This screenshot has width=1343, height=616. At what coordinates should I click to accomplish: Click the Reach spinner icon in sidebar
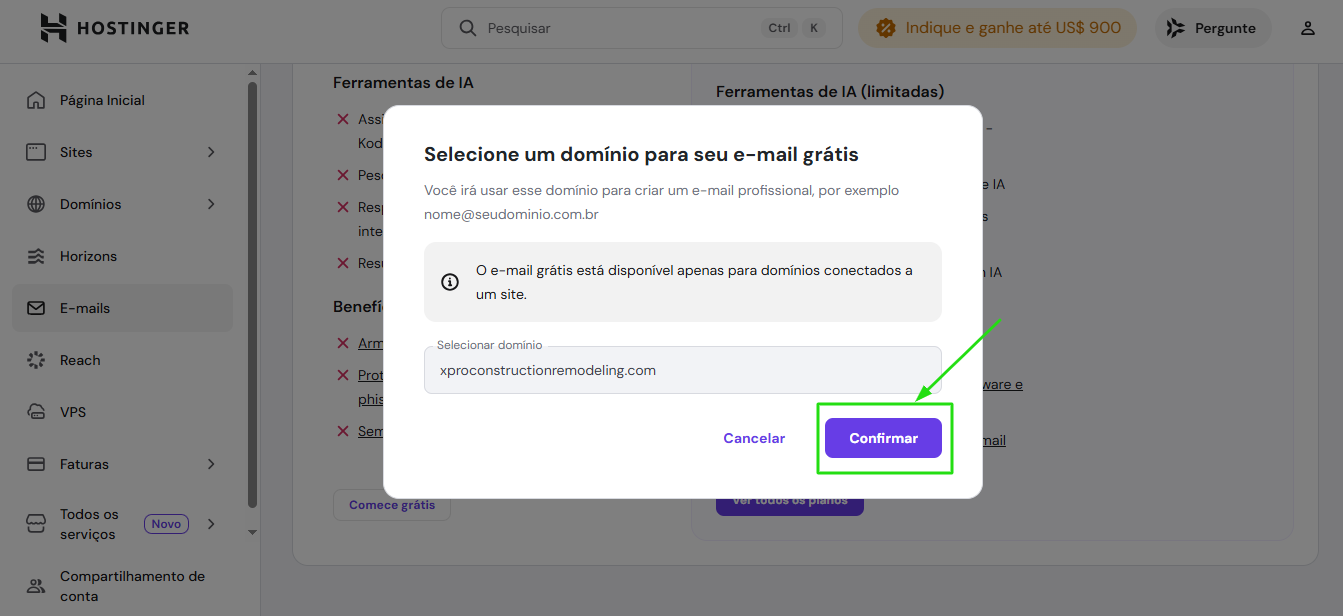pyautogui.click(x=36, y=360)
